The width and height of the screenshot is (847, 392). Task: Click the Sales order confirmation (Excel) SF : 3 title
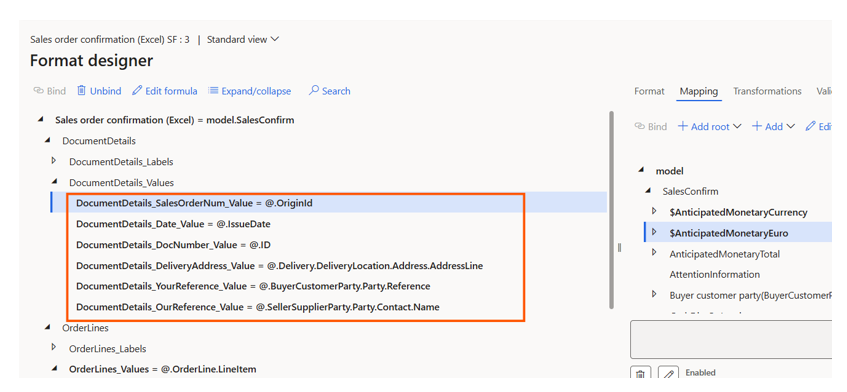tap(110, 39)
